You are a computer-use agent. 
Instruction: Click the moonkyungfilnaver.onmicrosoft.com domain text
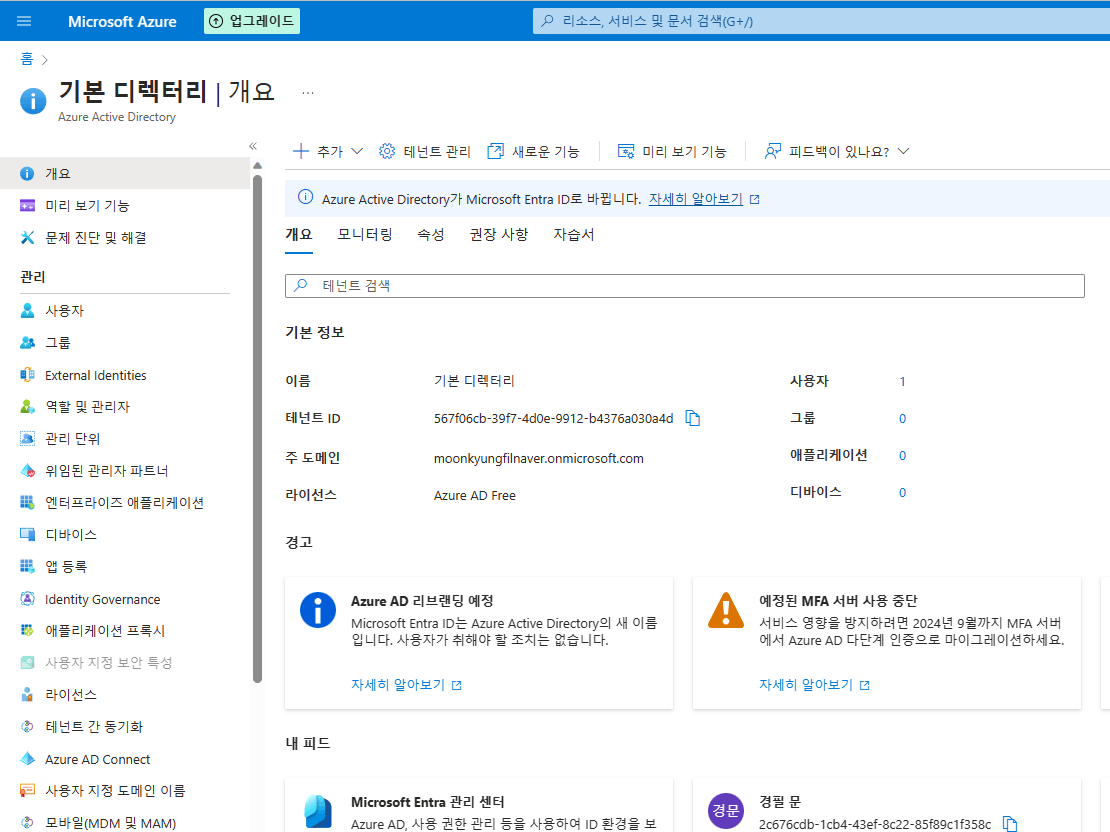(x=539, y=459)
